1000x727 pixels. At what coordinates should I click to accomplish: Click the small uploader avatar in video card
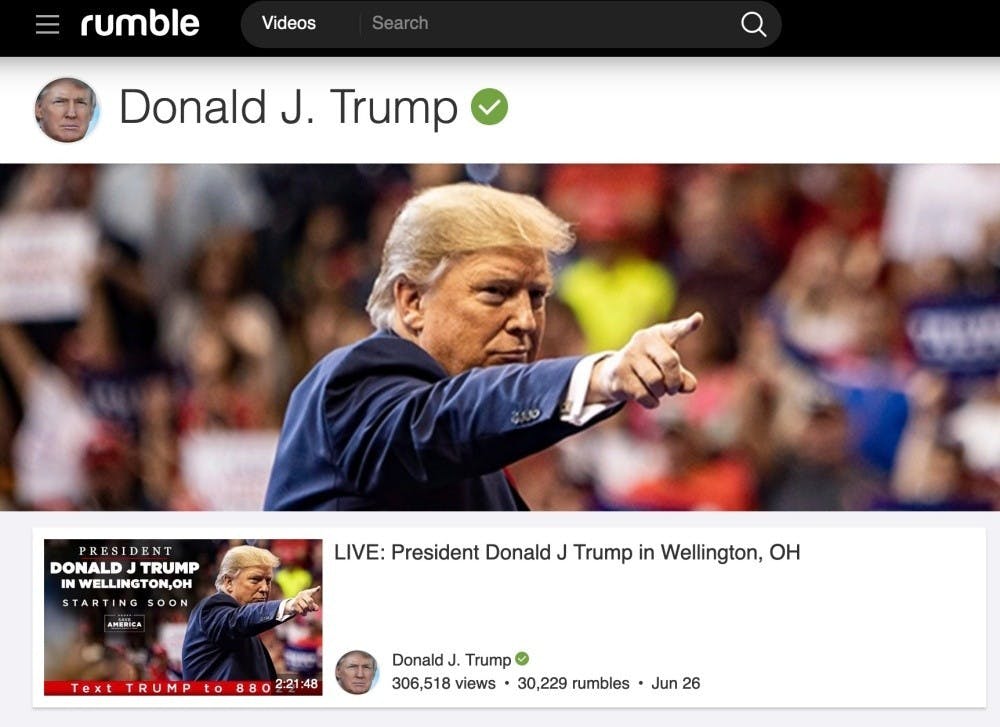357,672
